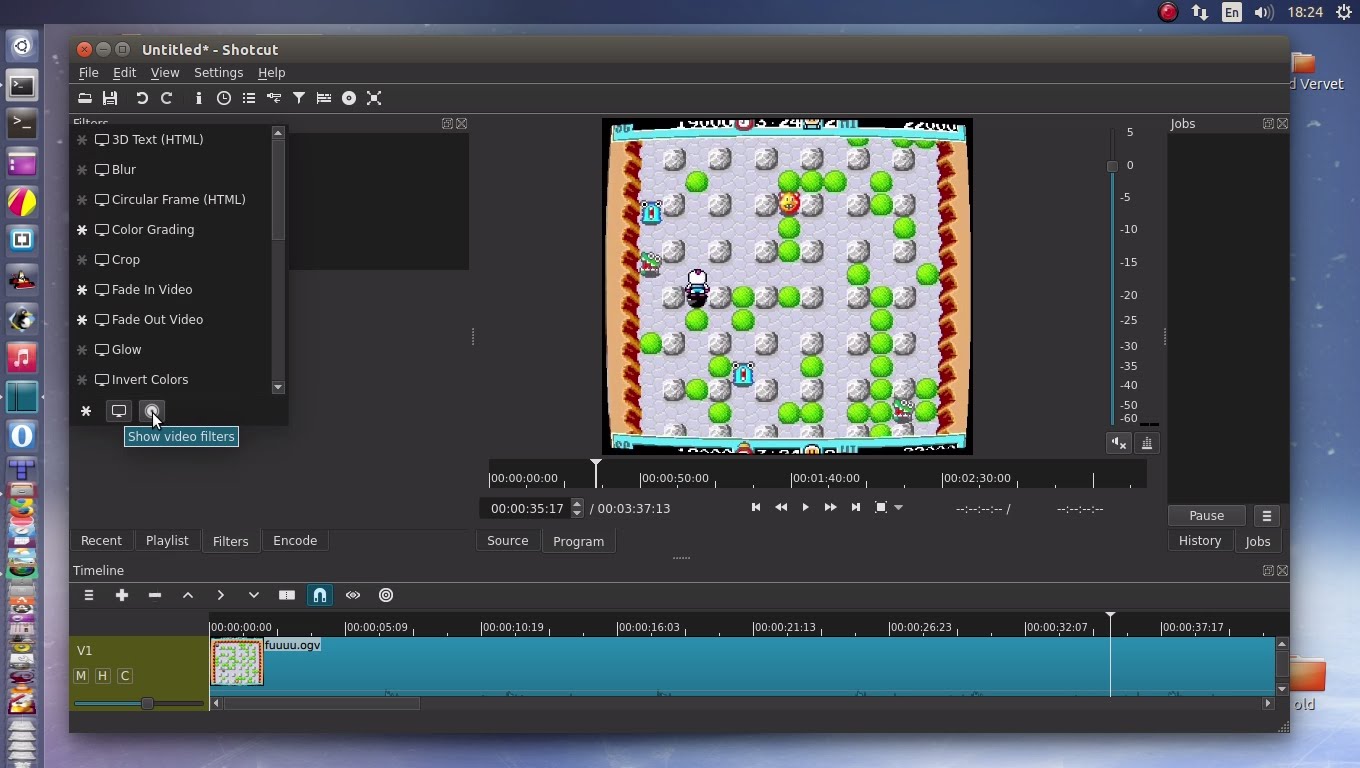Toggle favorite star for Fade In Video
Screen dimensions: 1360x768
82,290
